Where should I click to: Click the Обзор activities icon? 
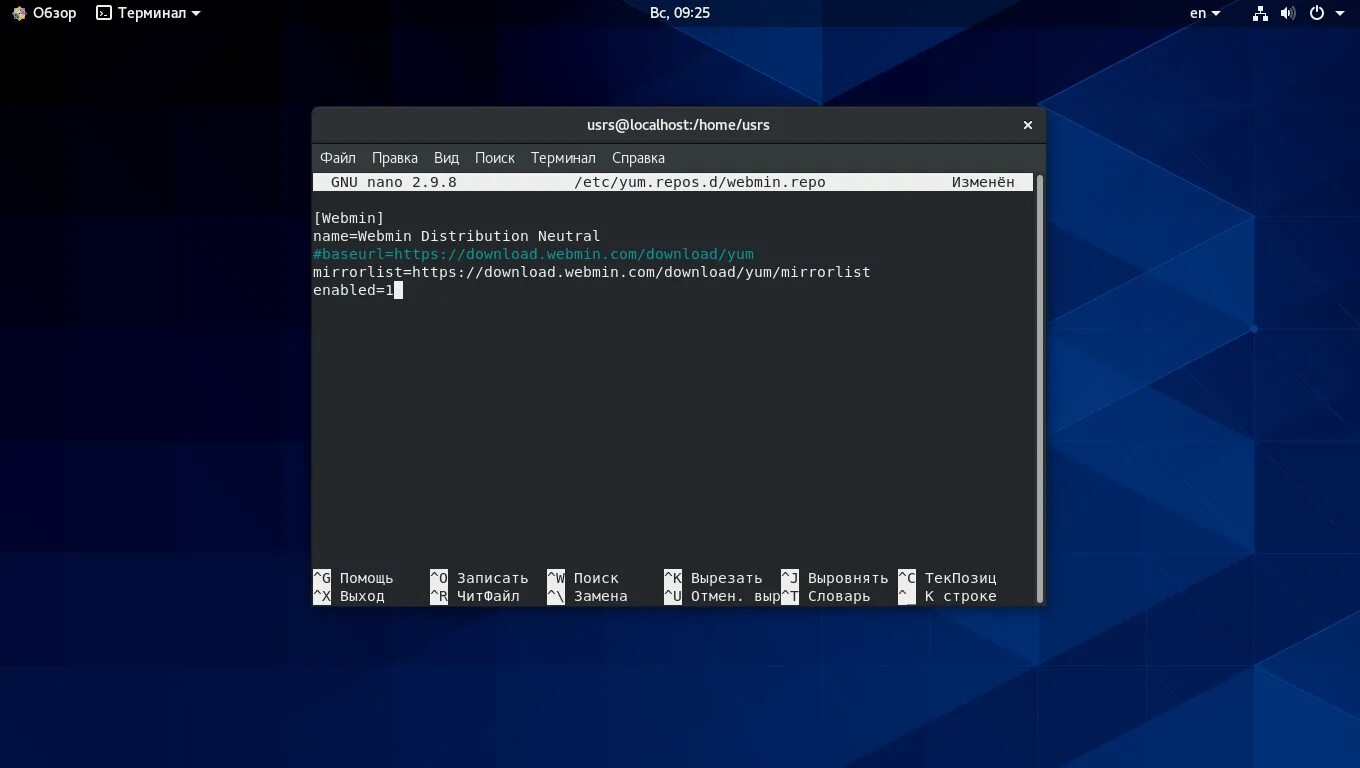point(19,13)
